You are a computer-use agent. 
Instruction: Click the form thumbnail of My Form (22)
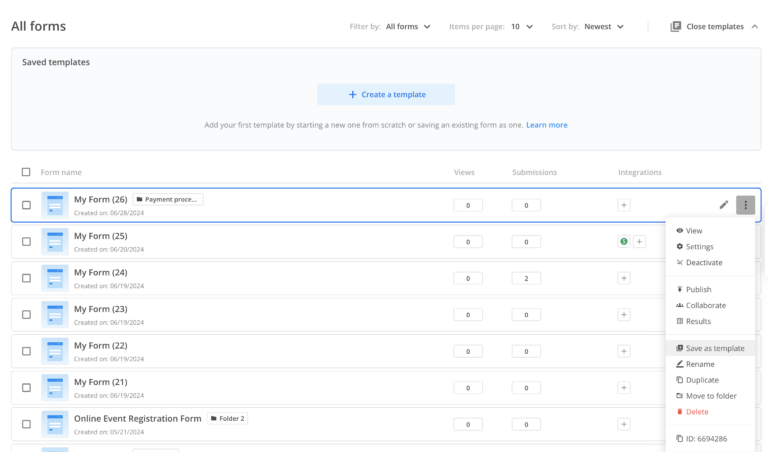[x=55, y=351]
